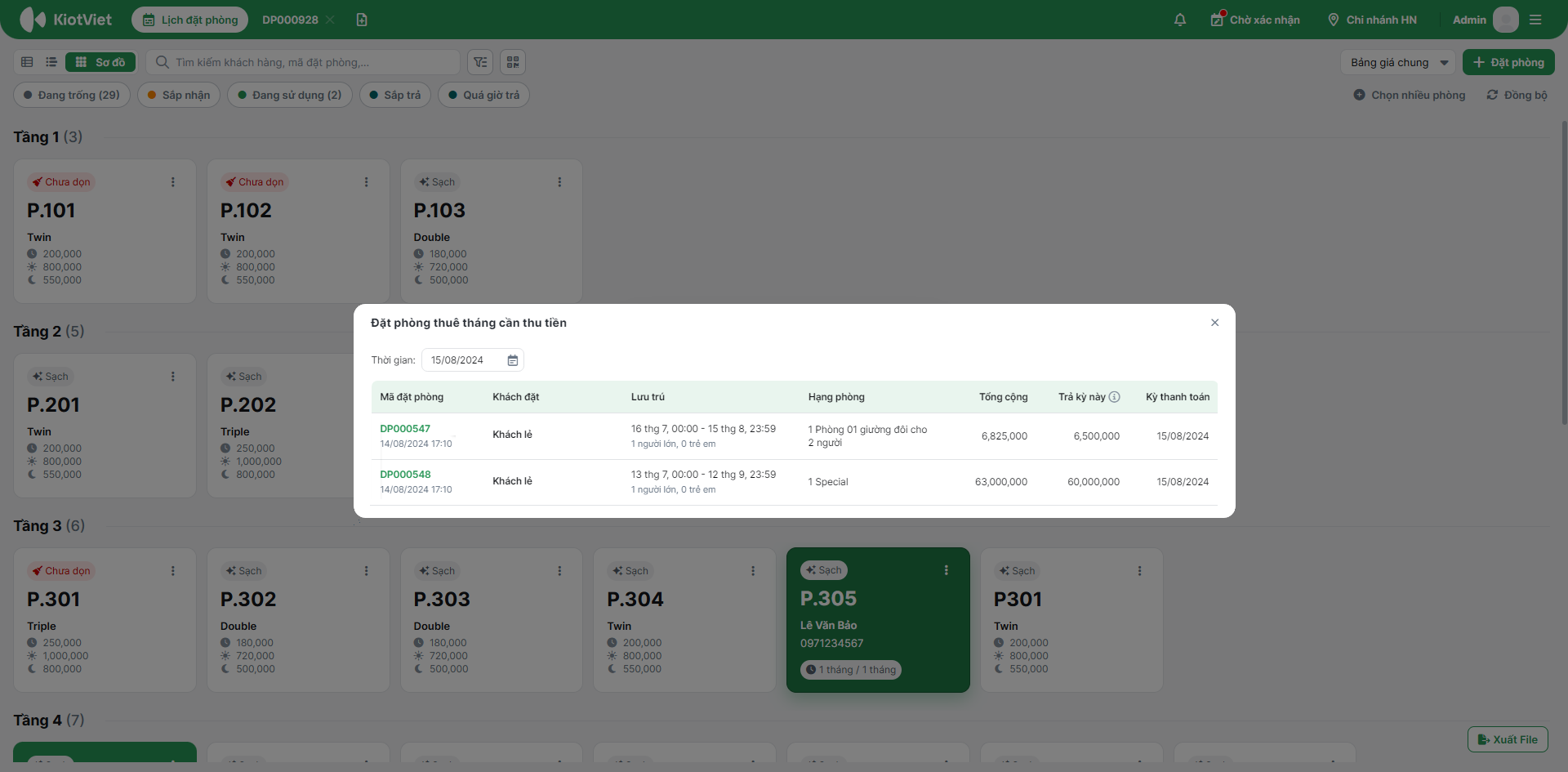This screenshot has height=772, width=1568.
Task: Click the Mã đặt phòng column header
Action: (412, 397)
